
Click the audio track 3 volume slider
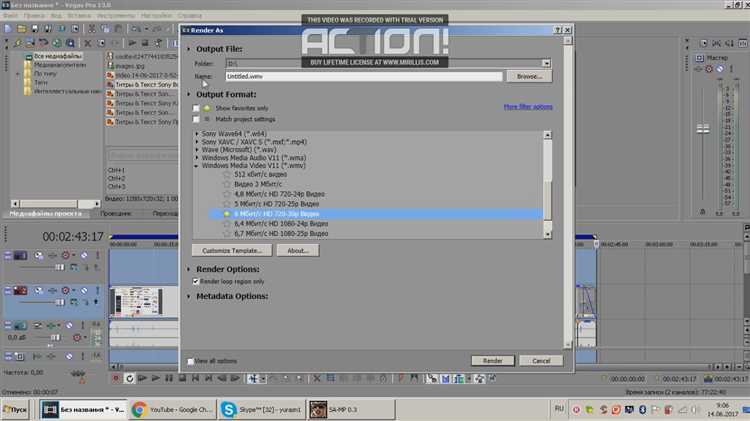[x=55, y=338]
